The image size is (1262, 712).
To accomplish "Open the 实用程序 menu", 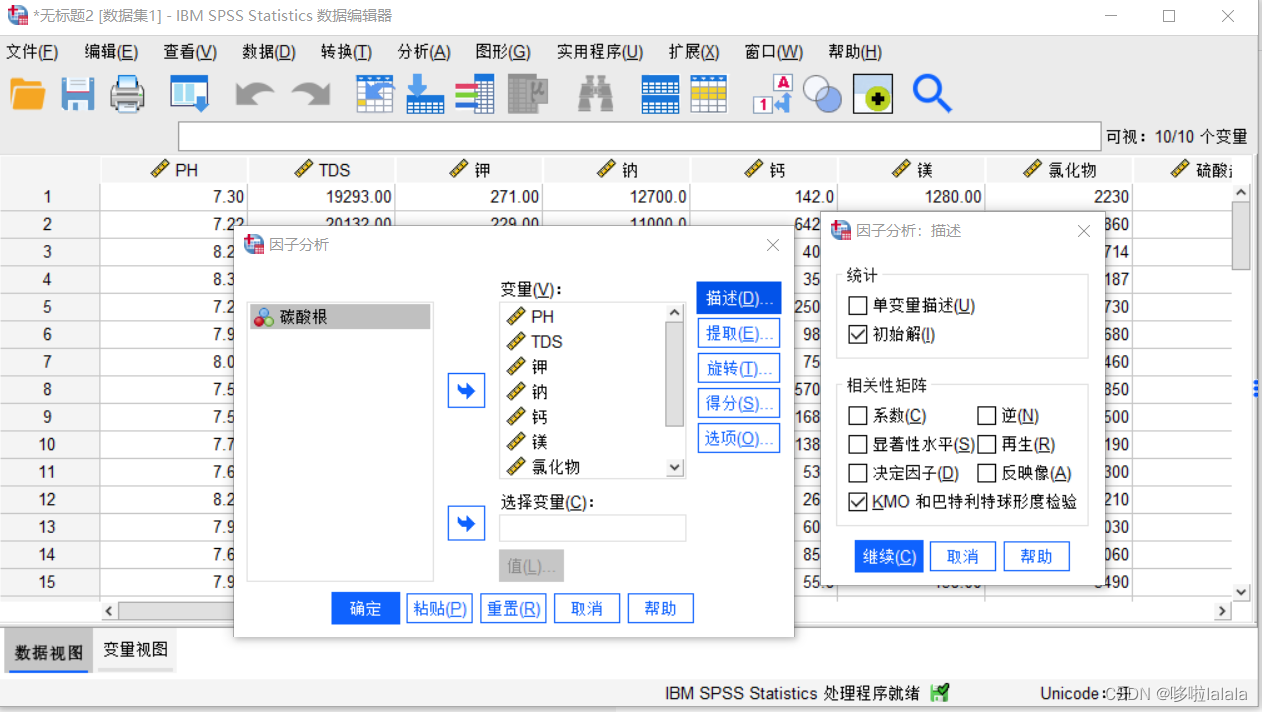I will 600,52.
